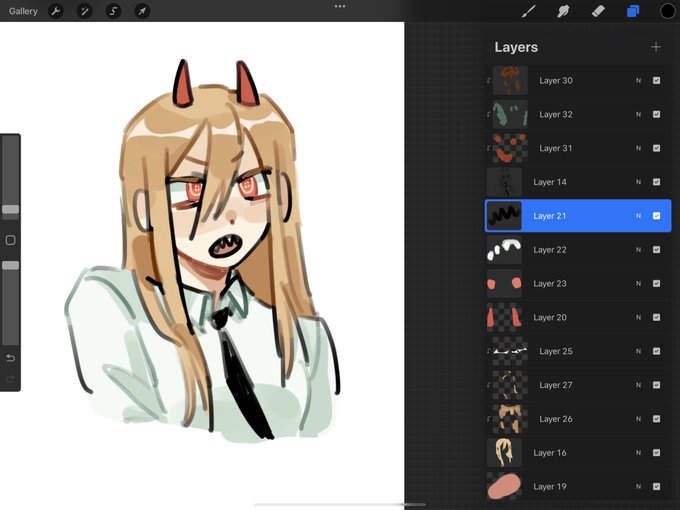Activate the Transform arrow tool
The height and width of the screenshot is (510, 680).
tap(142, 11)
